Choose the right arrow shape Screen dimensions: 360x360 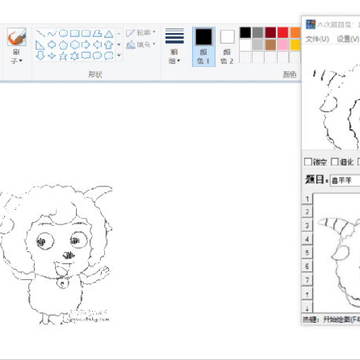86,45
